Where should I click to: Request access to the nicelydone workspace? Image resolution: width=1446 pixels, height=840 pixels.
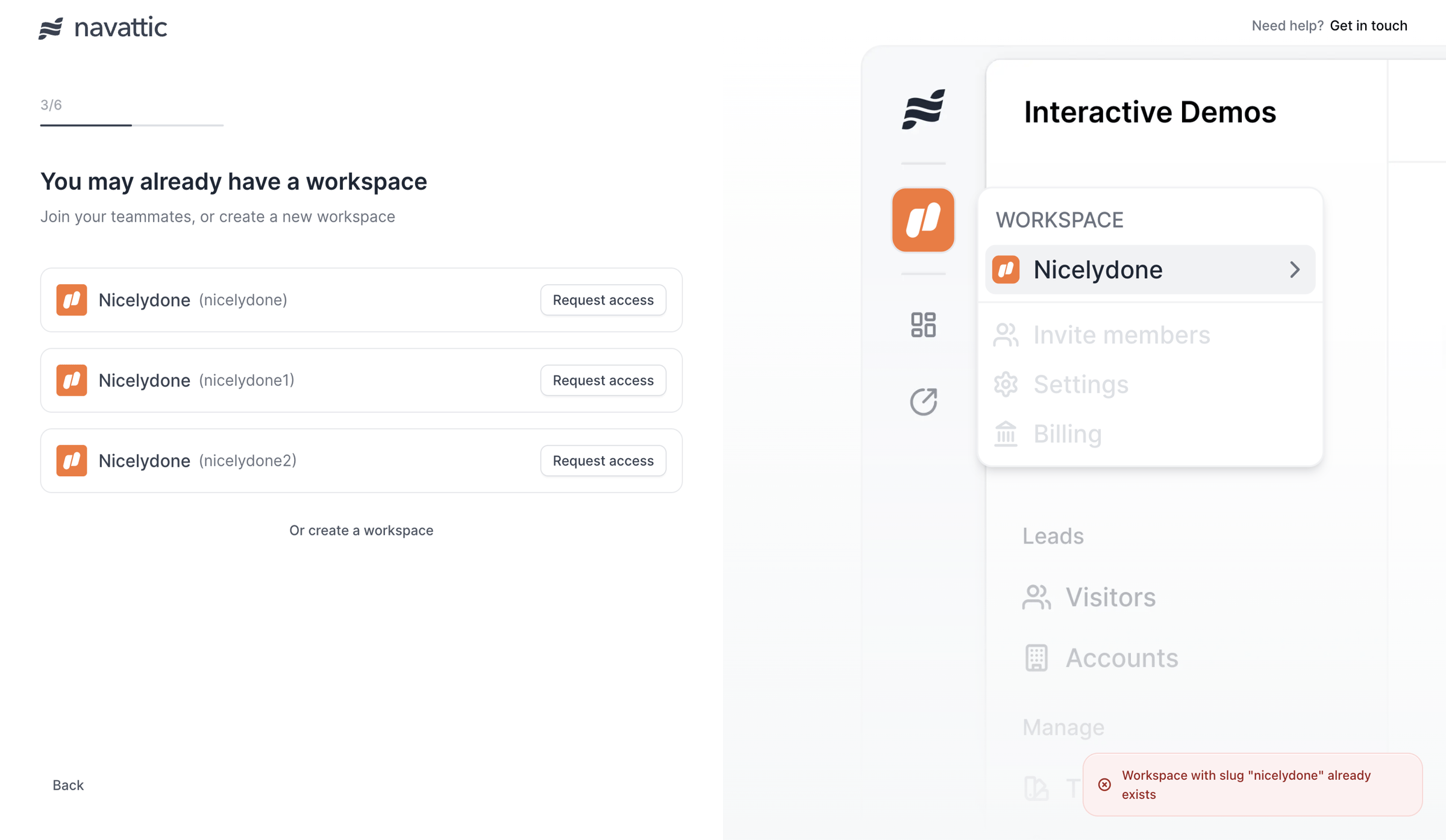point(603,300)
